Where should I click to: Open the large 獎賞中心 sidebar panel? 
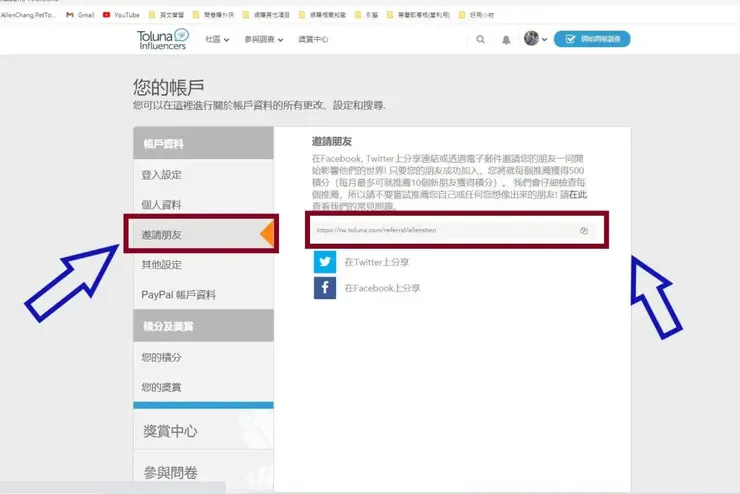[203, 430]
